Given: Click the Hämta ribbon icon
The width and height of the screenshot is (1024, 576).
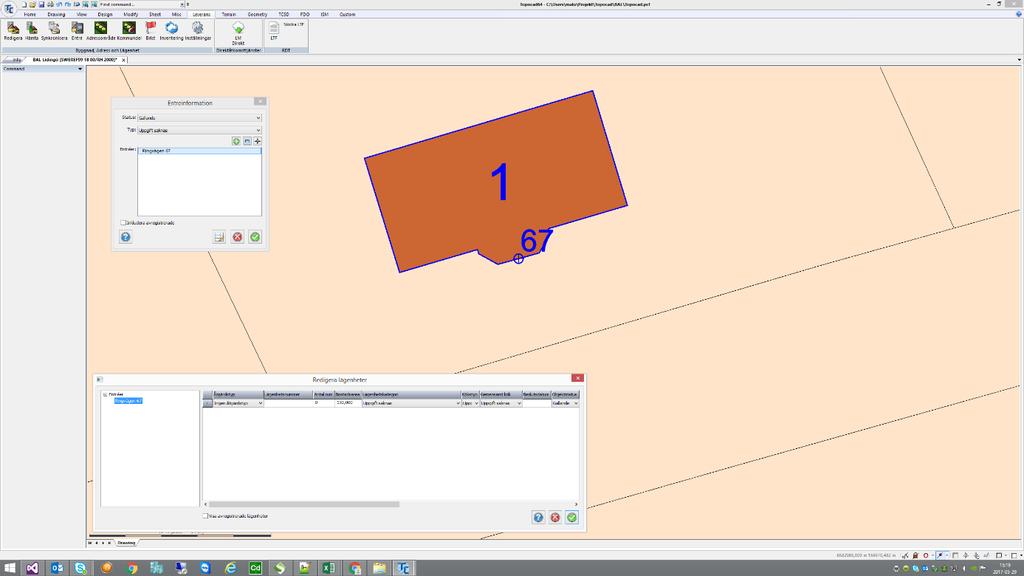Looking at the screenshot, I should pos(32,31).
